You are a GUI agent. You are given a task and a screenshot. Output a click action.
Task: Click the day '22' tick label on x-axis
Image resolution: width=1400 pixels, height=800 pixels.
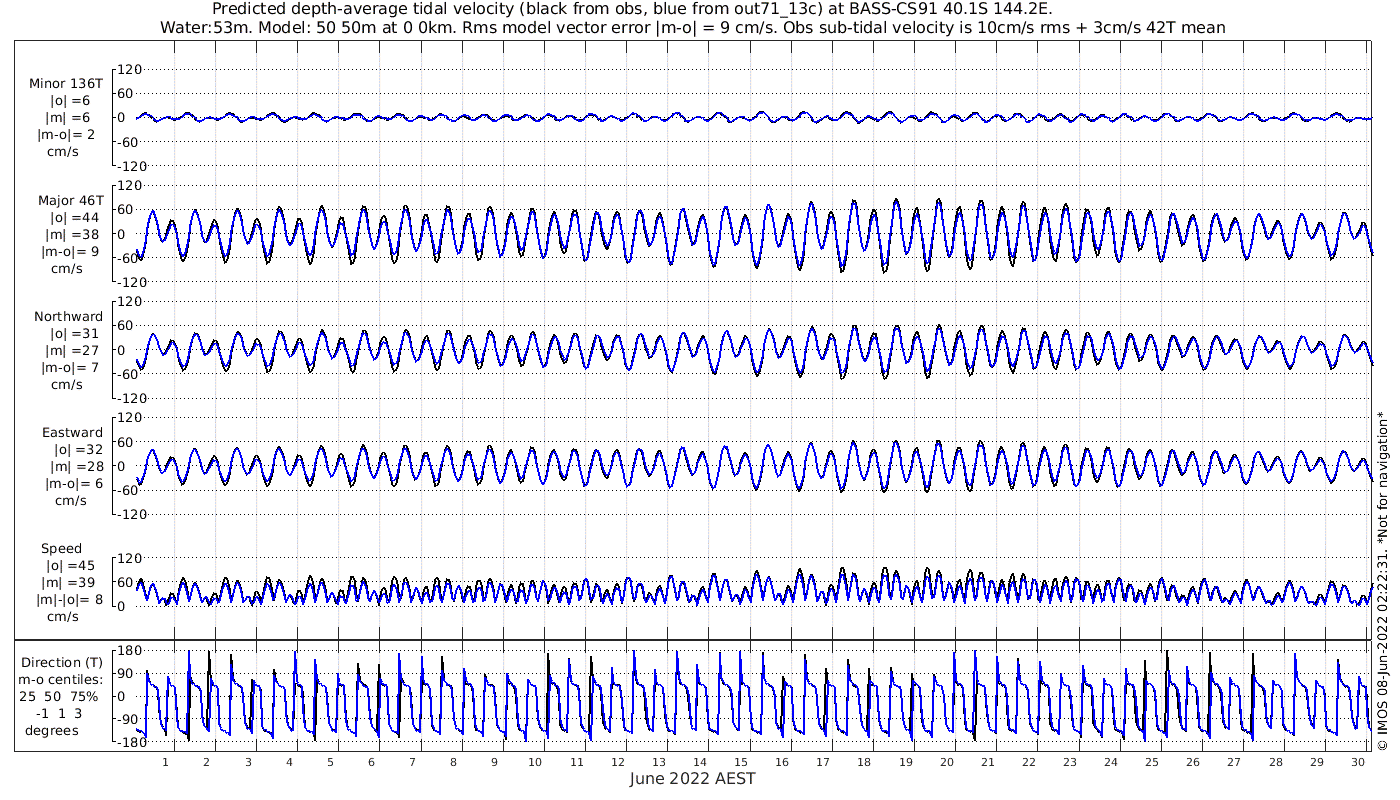[1029, 762]
